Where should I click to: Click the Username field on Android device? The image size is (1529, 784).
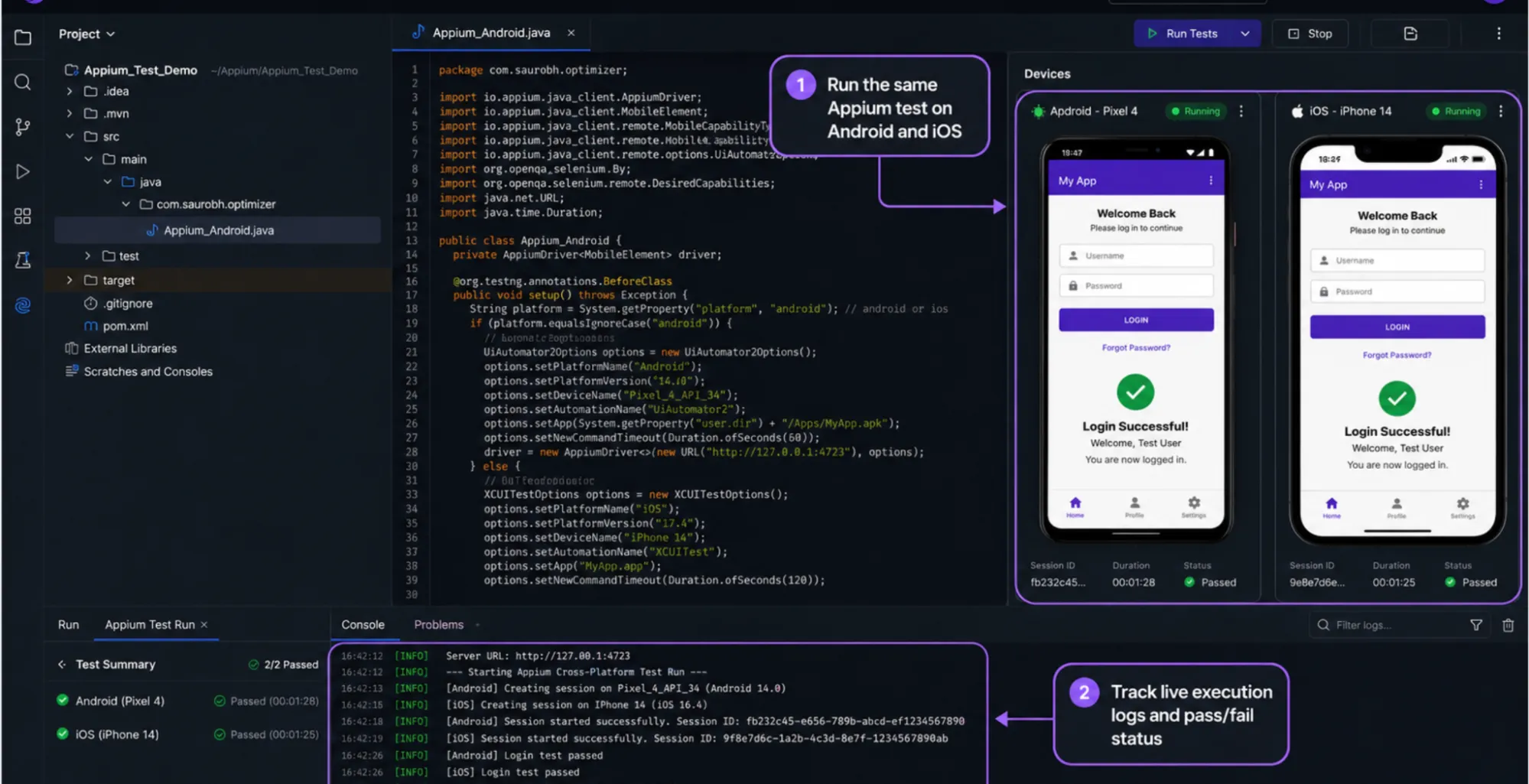[1136, 255]
